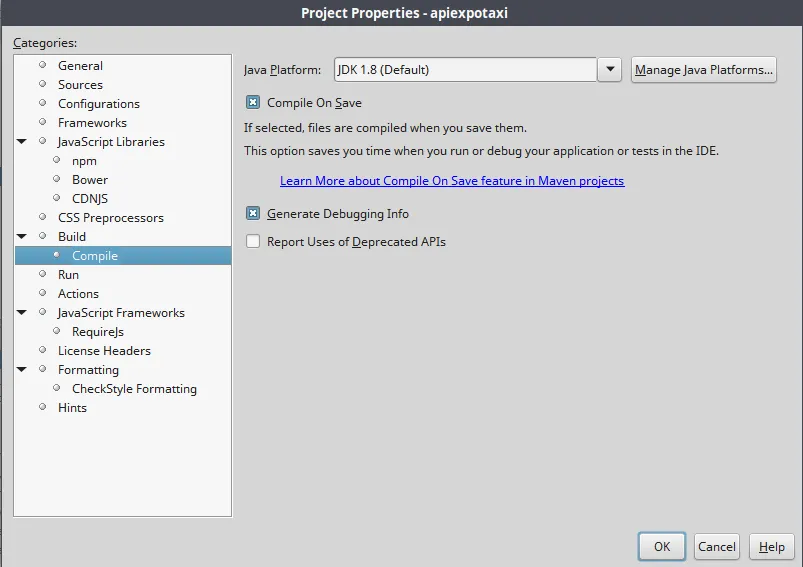Open Learn More about Compile On Save link

coord(452,181)
